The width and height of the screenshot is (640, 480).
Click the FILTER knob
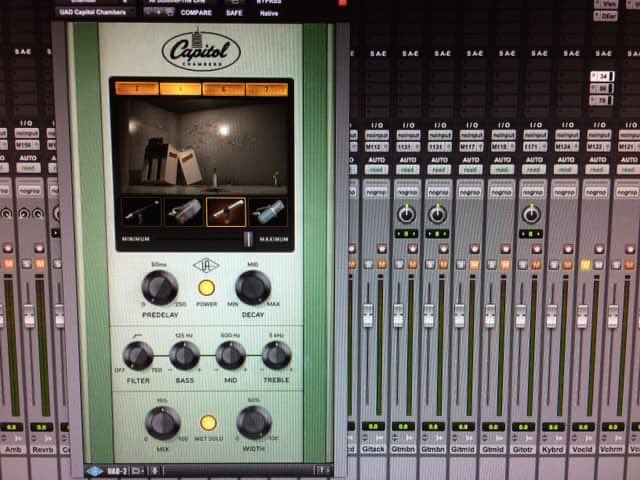pyautogui.click(x=138, y=356)
